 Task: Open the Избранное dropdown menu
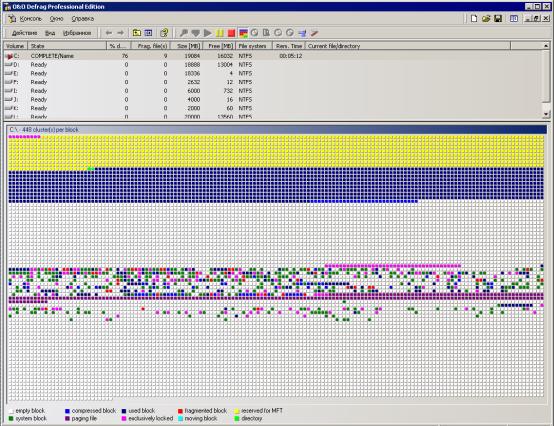point(77,33)
